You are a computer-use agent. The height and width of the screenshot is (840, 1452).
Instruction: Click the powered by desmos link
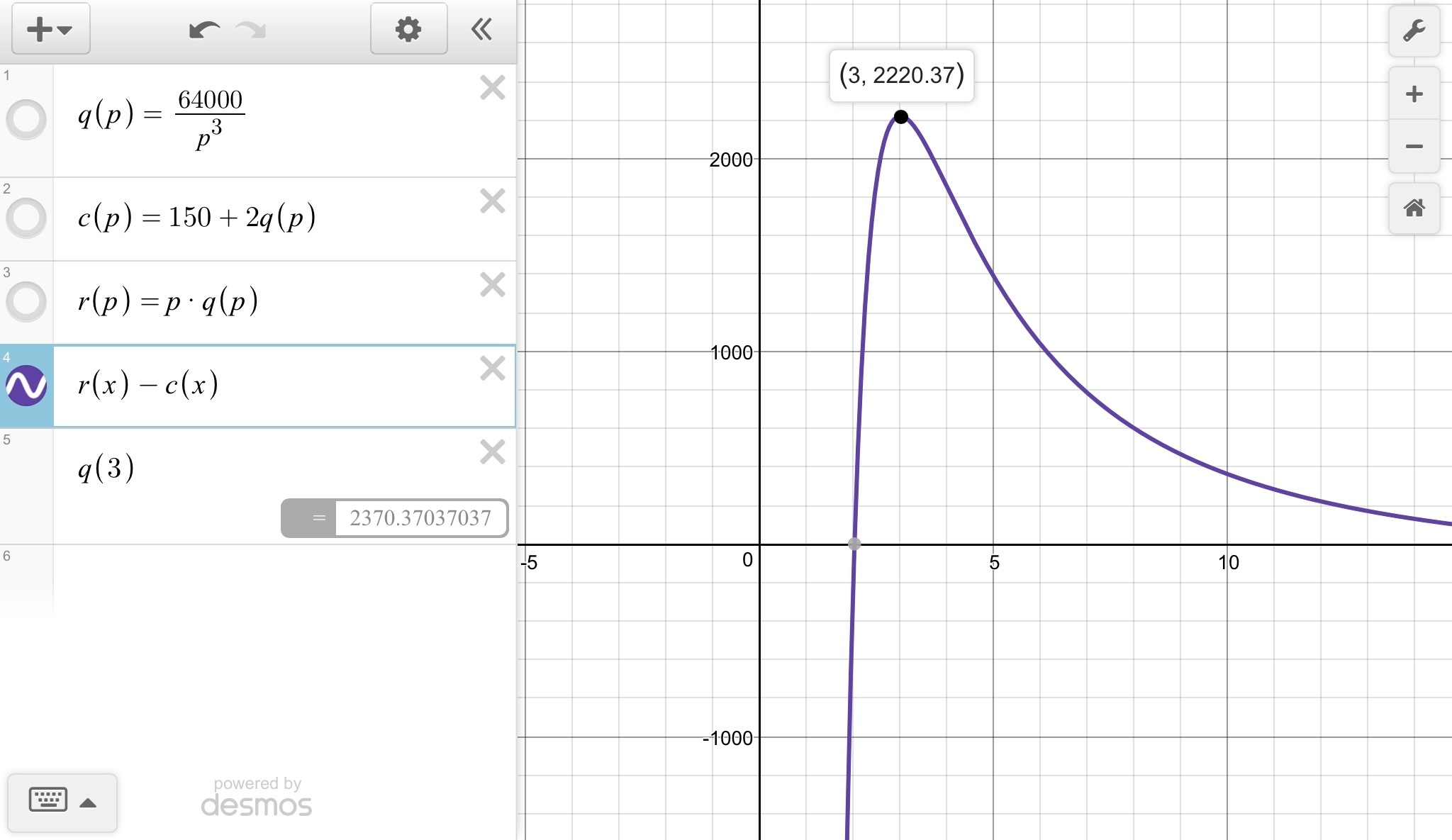click(257, 797)
